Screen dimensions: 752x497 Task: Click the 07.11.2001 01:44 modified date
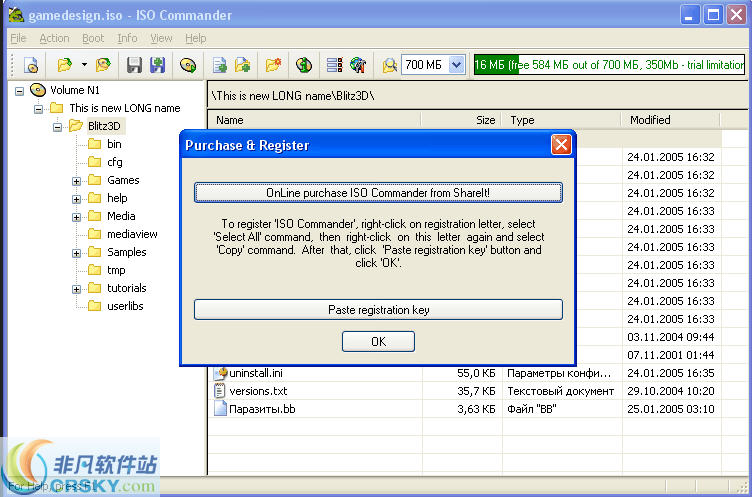(671, 355)
